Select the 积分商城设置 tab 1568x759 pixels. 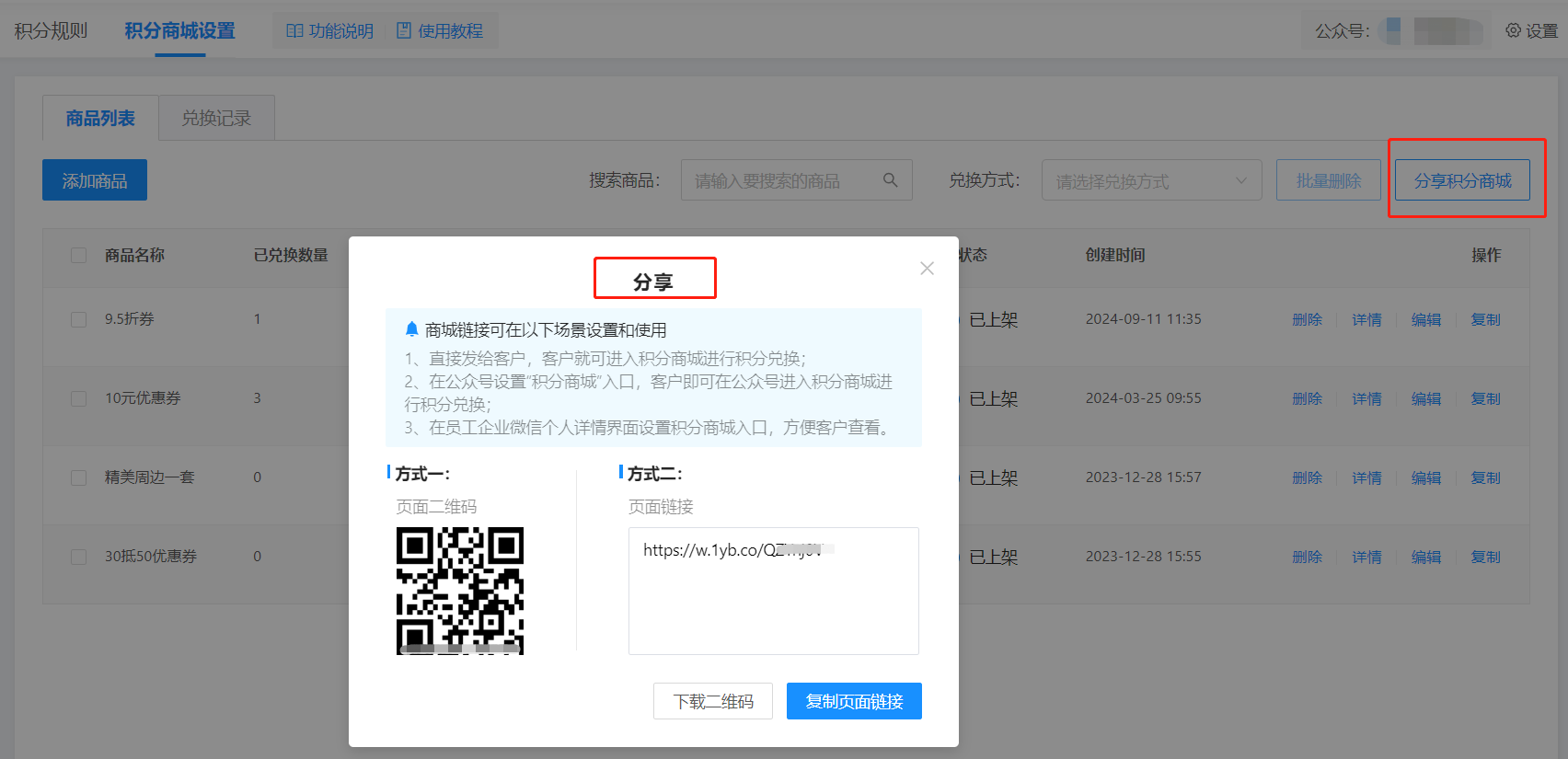click(x=180, y=31)
